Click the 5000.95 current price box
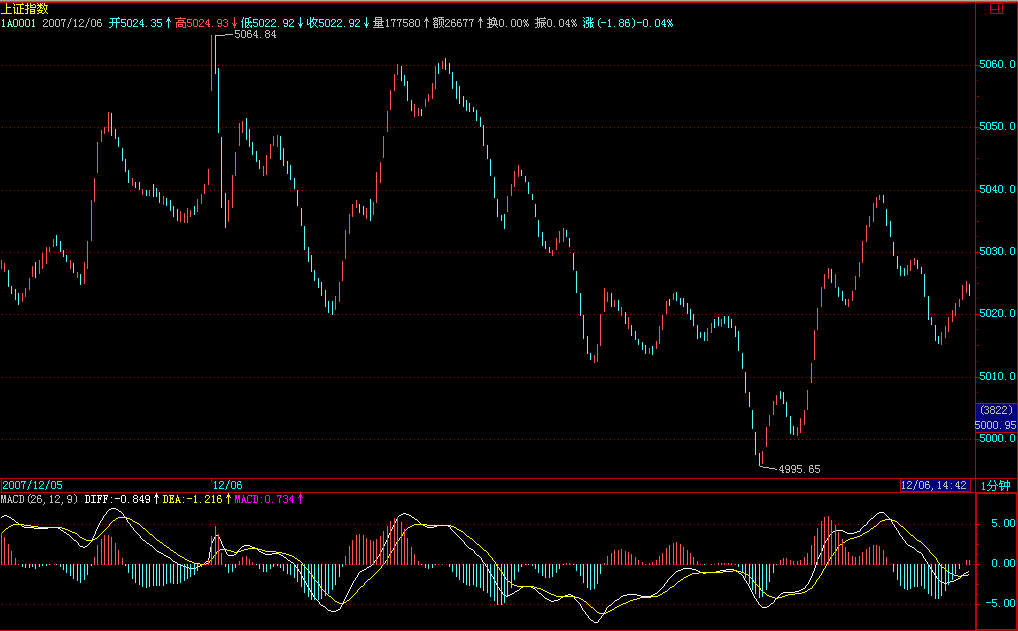Viewport: 1018px width, 631px height. pyautogui.click(x=994, y=423)
